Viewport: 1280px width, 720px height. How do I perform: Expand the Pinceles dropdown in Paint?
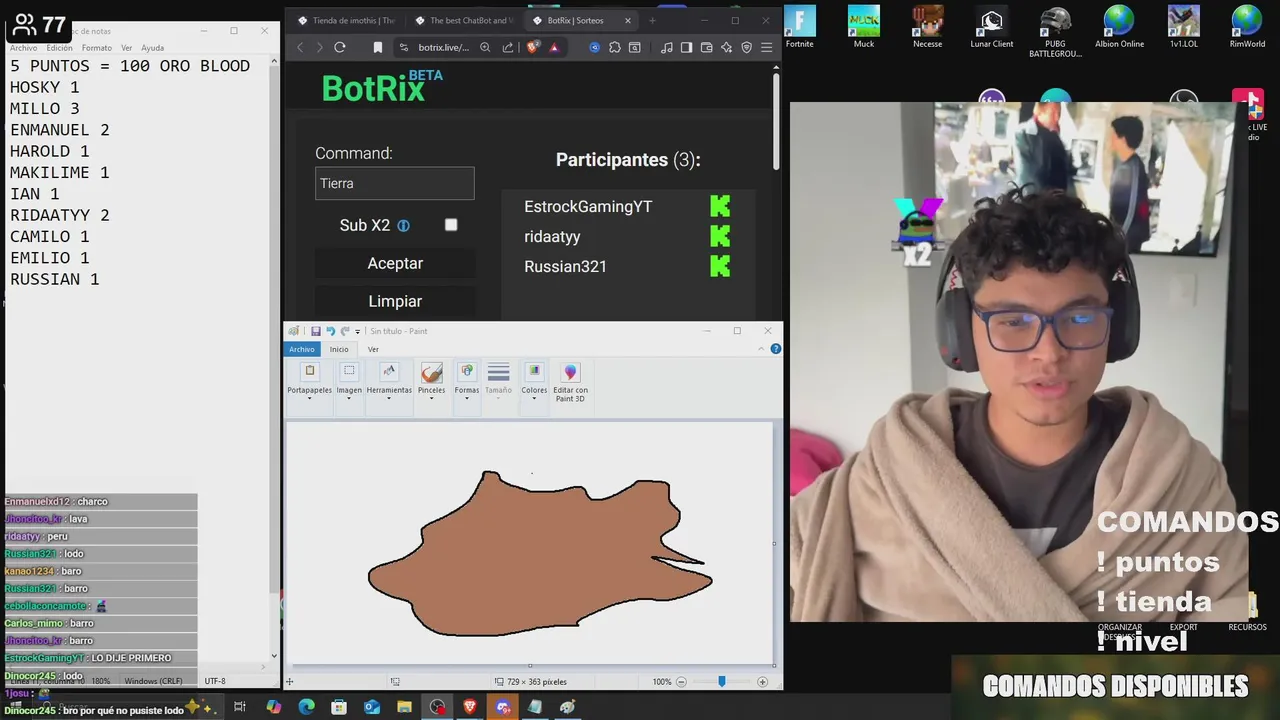click(431, 398)
